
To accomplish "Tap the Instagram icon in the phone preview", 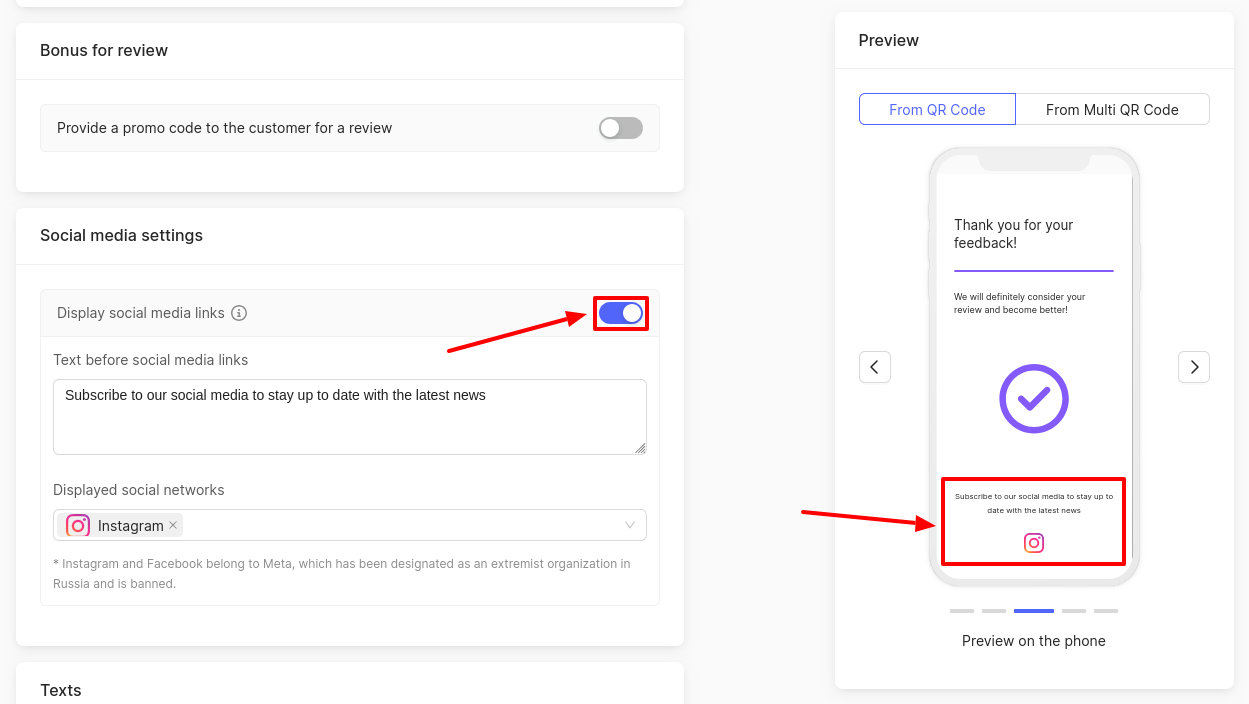I will [x=1034, y=543].
